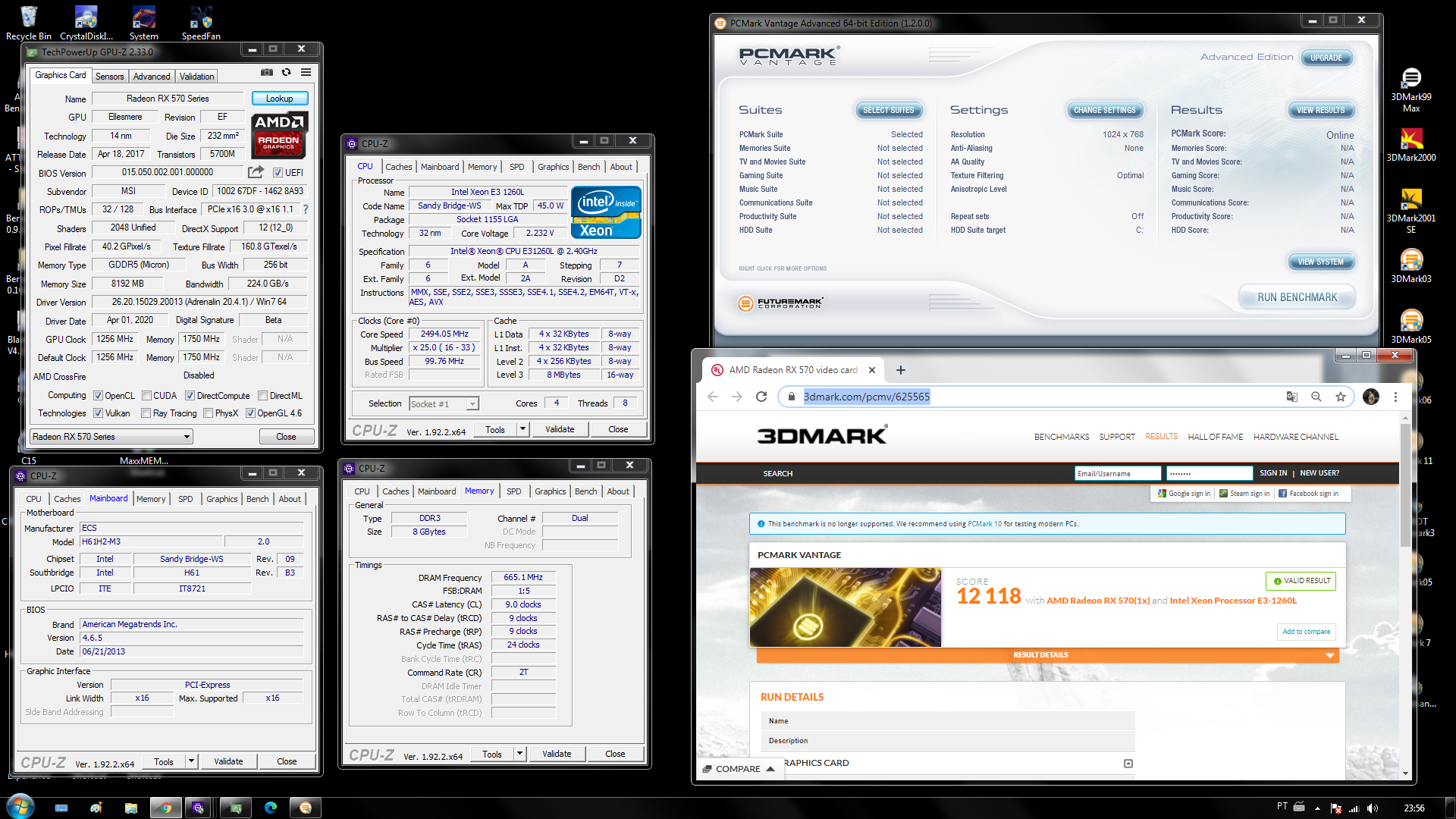Click the Chrome zoom magnifier icon
Viewport: 1456px width, 819px height.
[1316, 397]
